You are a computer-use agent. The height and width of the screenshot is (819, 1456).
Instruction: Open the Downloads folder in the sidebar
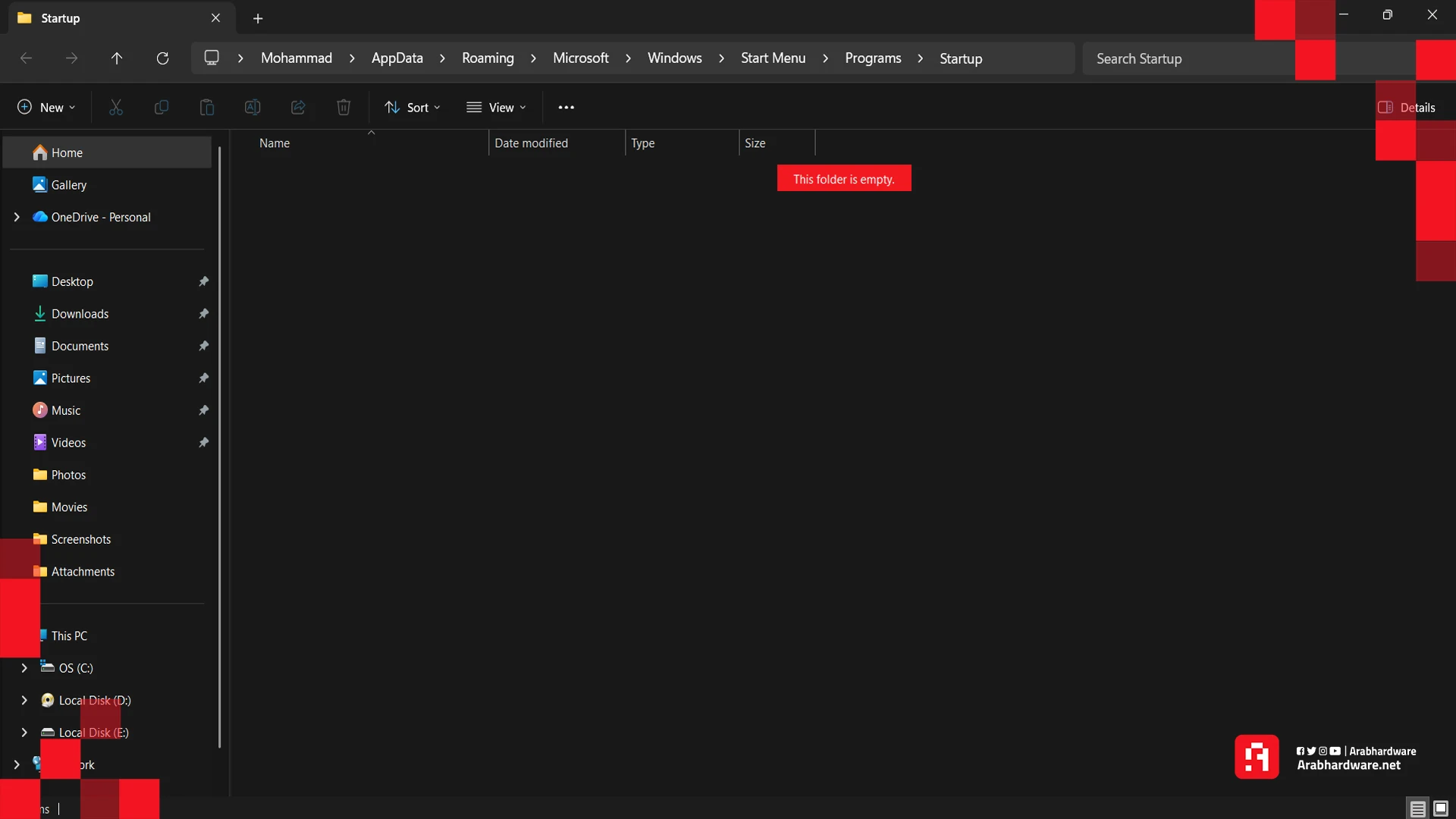[80, 313]
